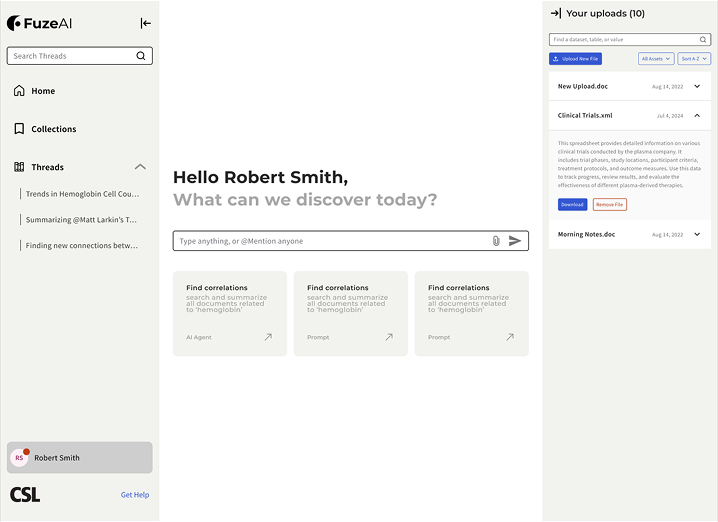Collapse the Your uploads panel arrow icon
The width and height of the screenshot is (718, 522).
pyautogui.click(x=556, y=14)
